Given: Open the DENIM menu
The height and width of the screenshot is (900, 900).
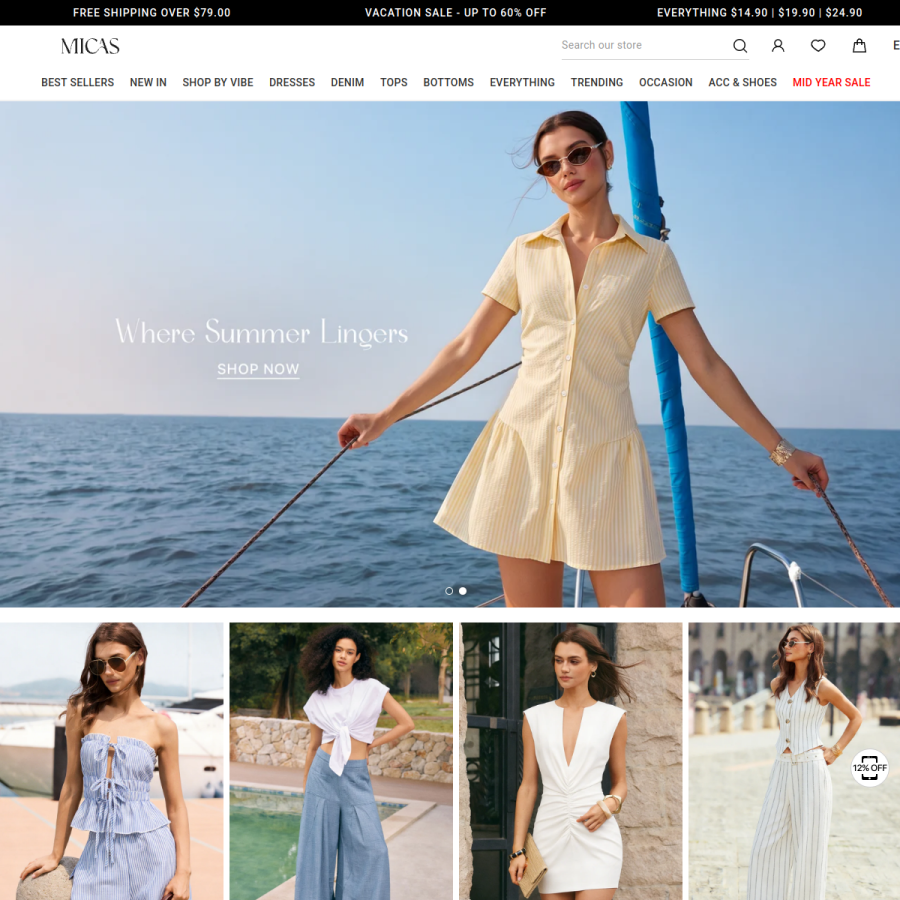Looking at the screenshot, I should pyautogui.click(x=347, y=83).
